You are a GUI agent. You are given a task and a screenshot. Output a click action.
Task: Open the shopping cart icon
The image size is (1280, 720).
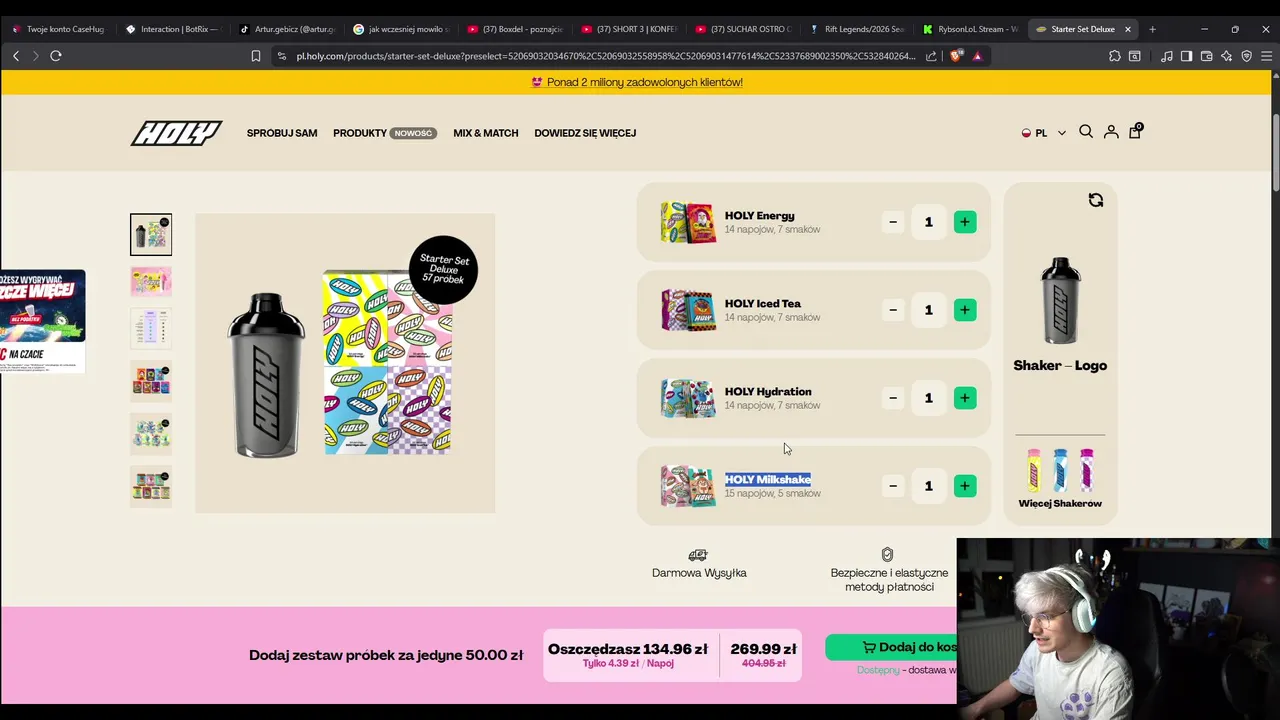(x=1135, y=131)
